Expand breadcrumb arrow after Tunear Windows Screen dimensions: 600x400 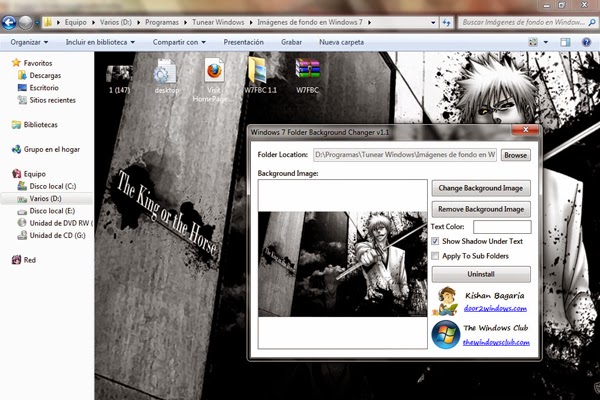point(251,23)
